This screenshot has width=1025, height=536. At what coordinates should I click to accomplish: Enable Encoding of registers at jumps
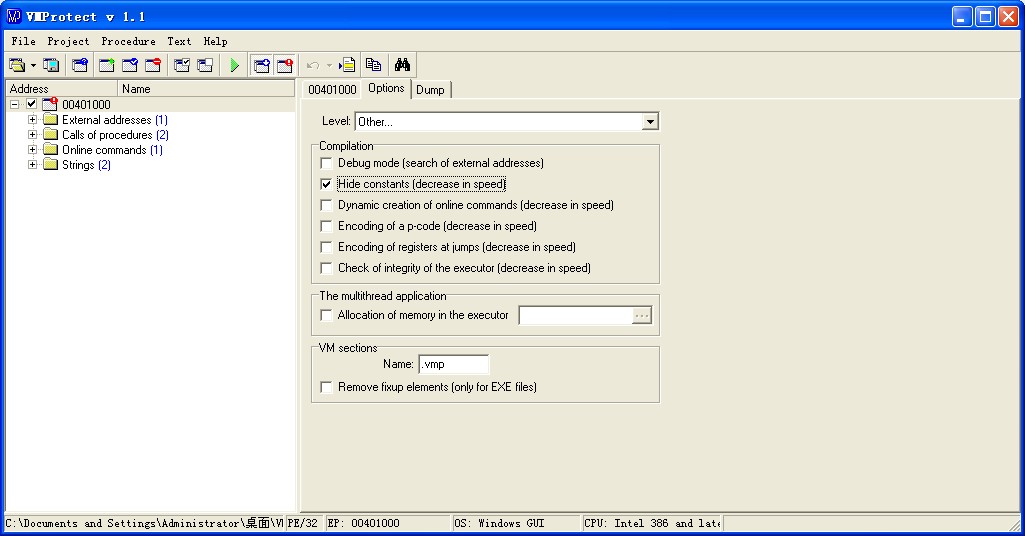tap(326, 246)
